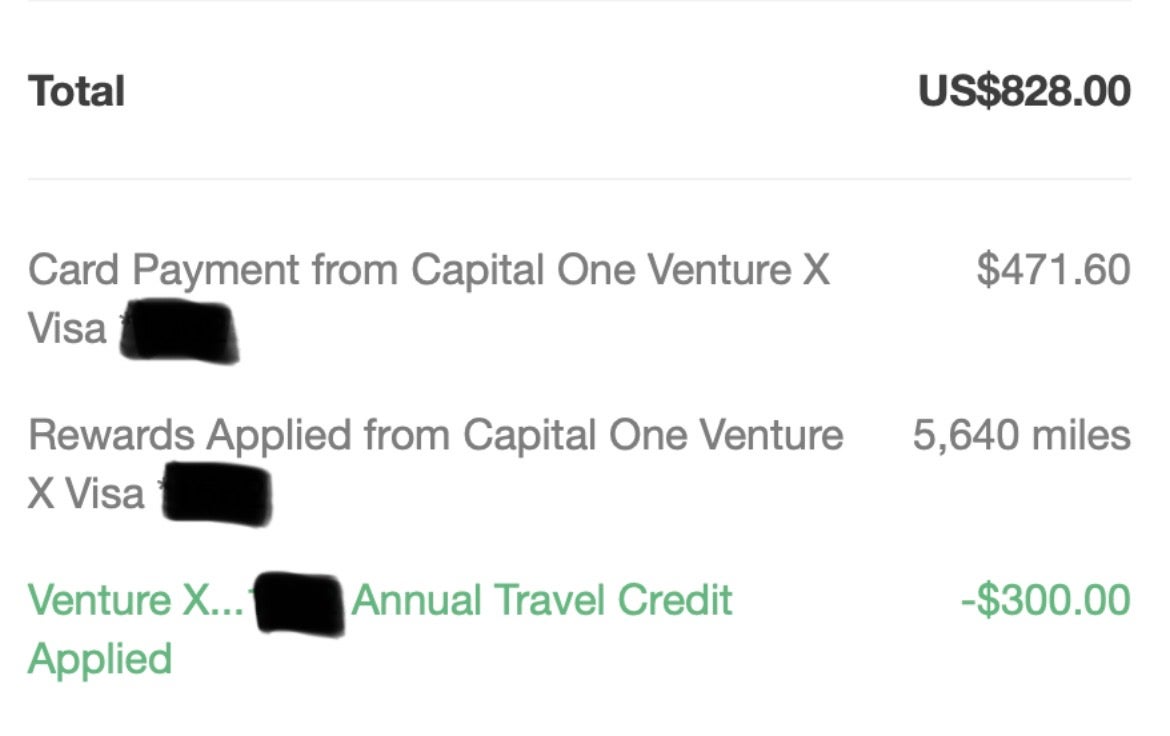Click the blacked-out number in Rewards Applied row

pos(217,494)
